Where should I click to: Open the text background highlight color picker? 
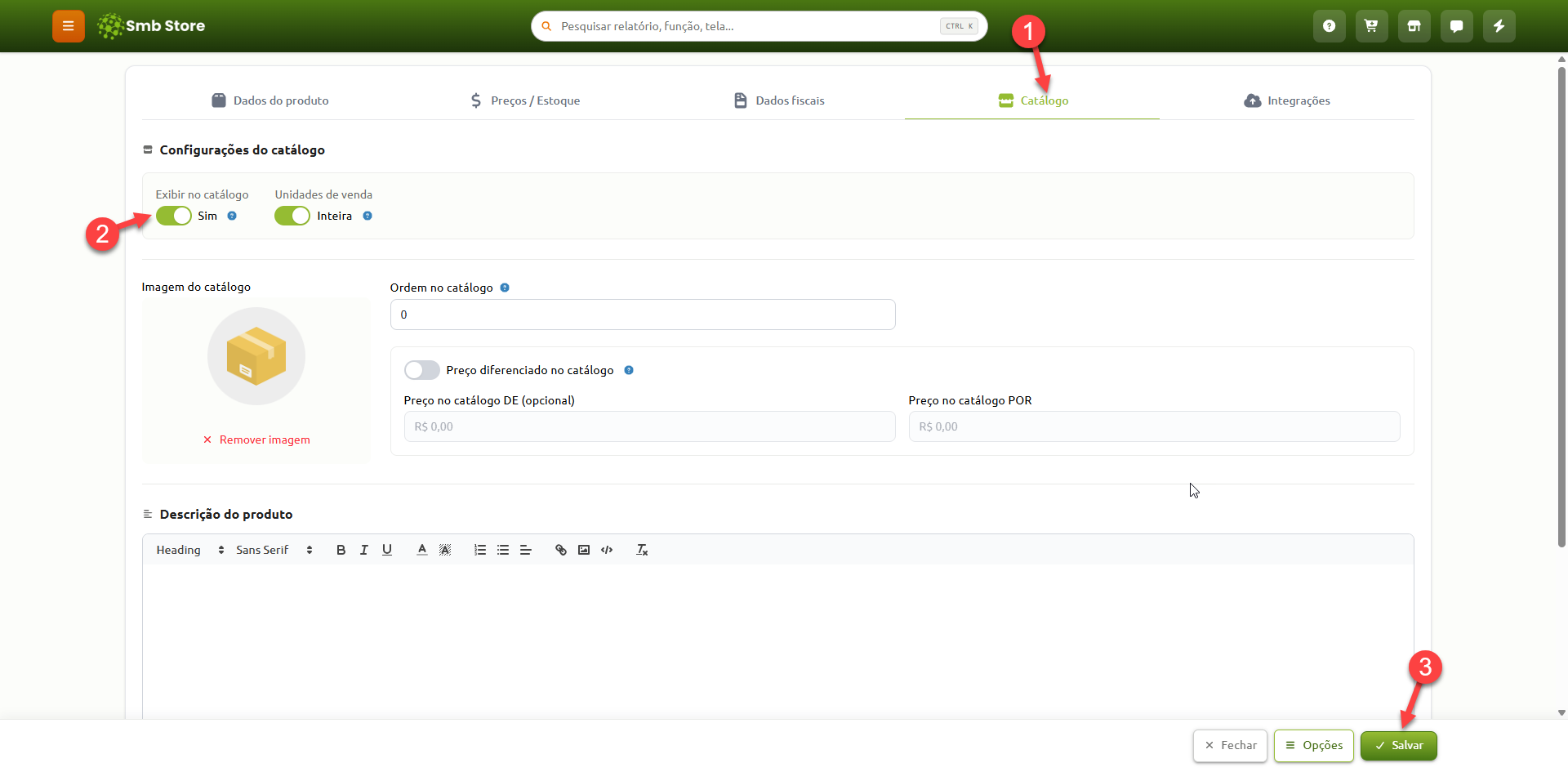click(x=445, y=550)
